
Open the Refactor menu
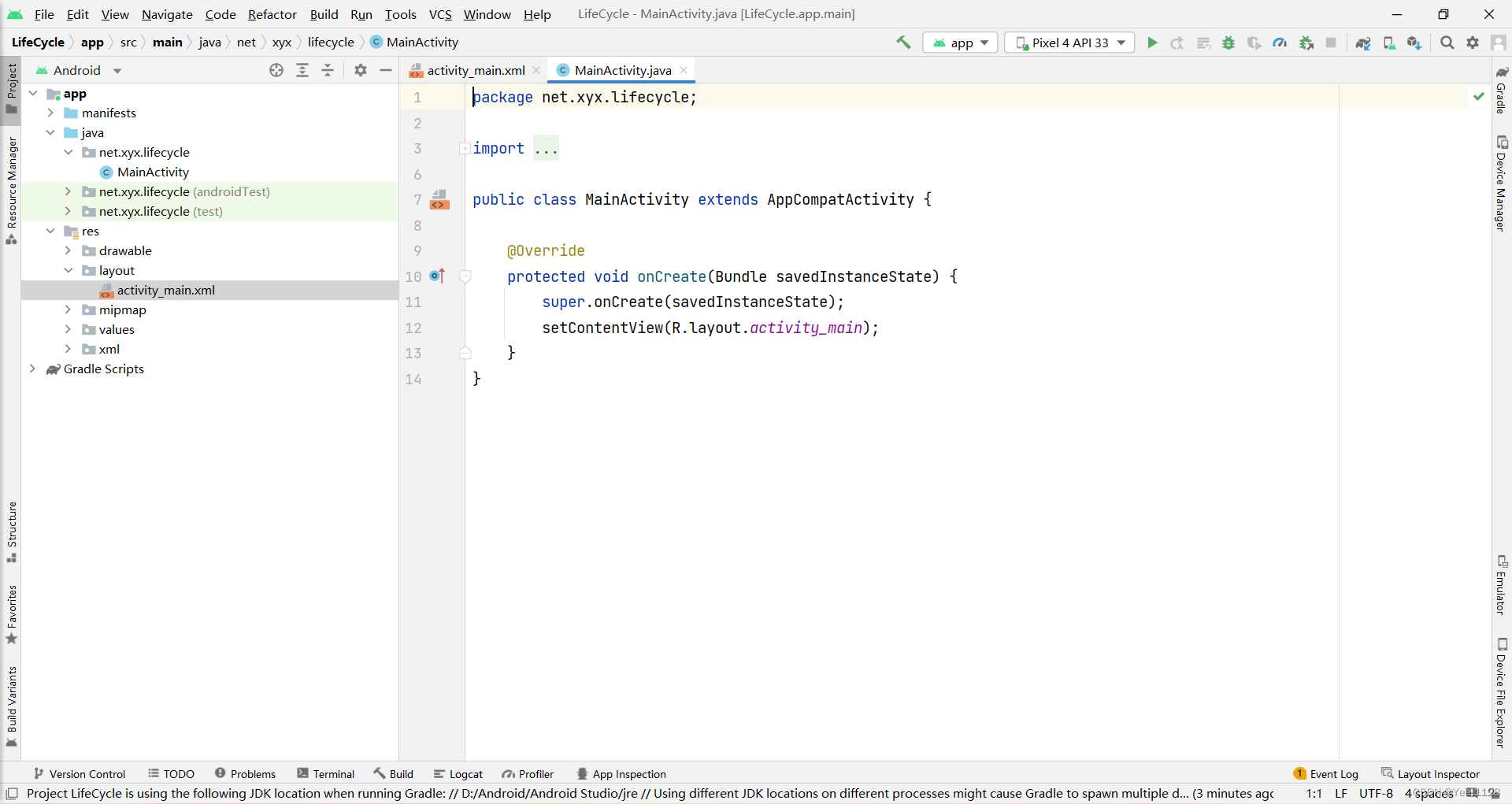pos(272,14)
